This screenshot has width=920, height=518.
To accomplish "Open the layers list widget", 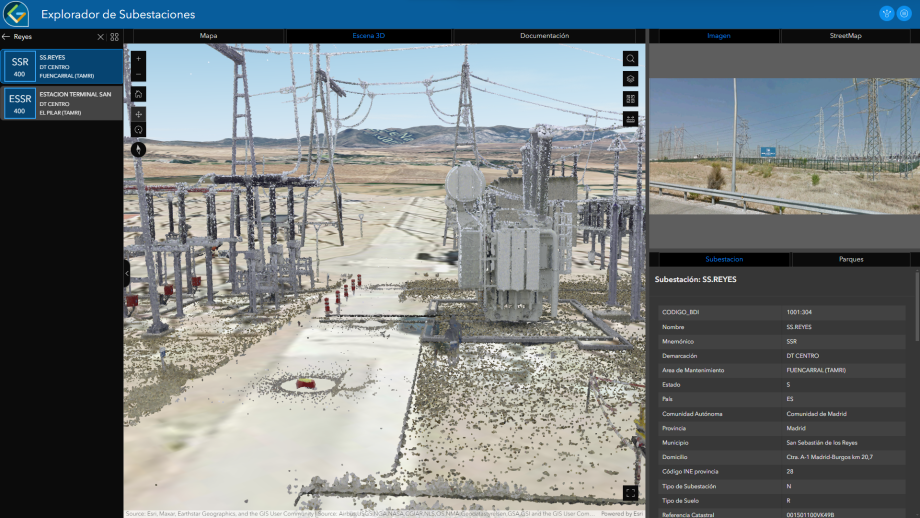I will click(630, 78).
